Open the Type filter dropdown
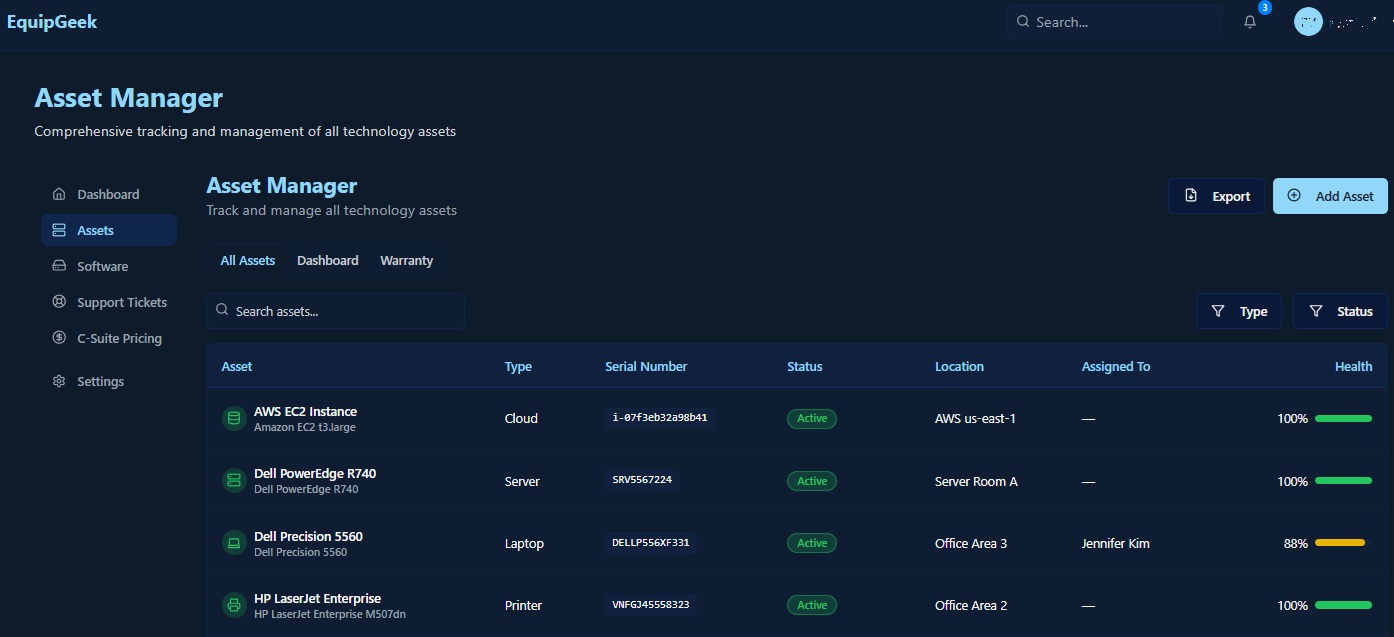This screenshot has width=1394, height=637. coord(1238,311)
